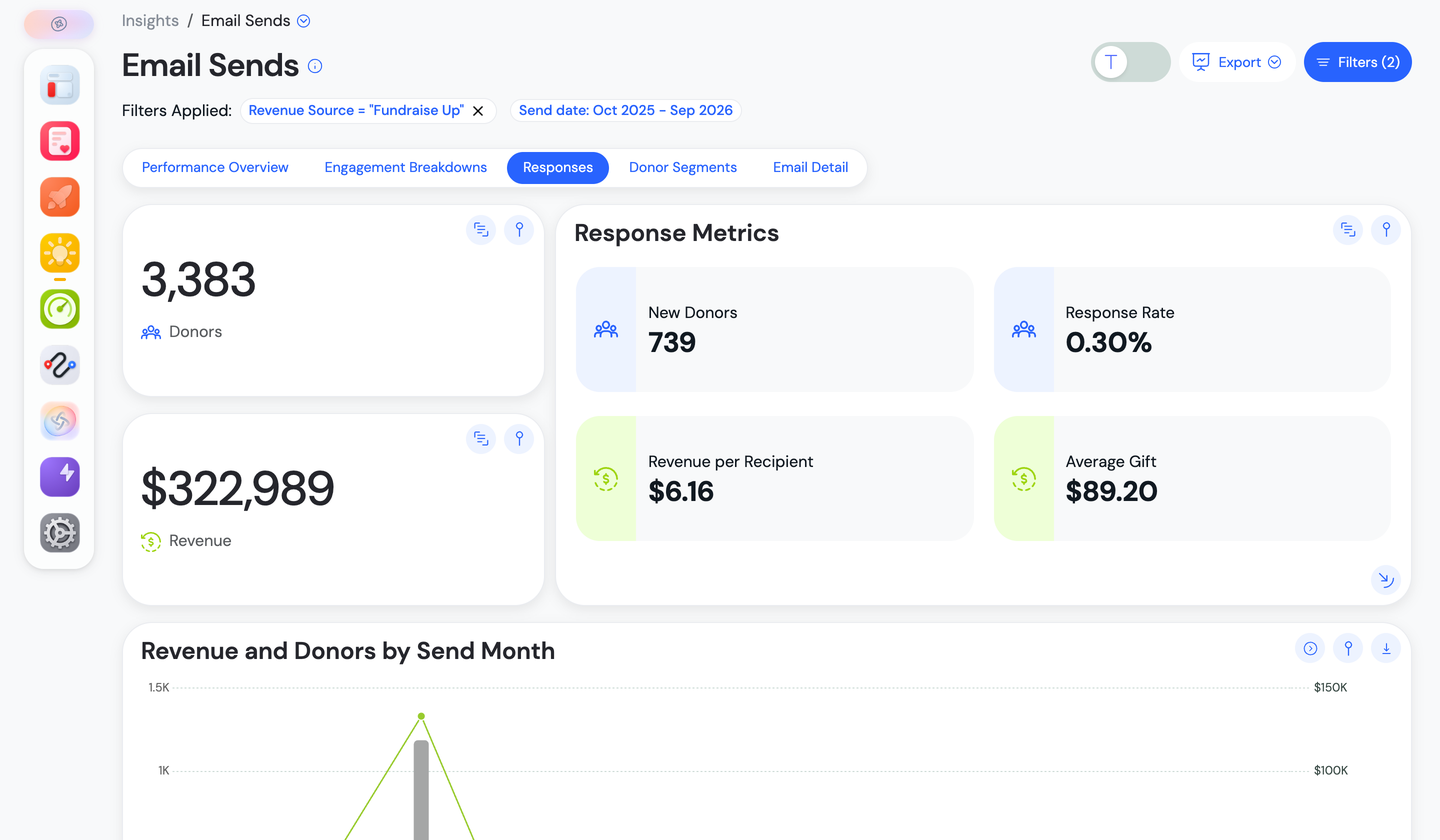Viewport: 1440px width, 840px height.
Task: Click the arrow icon at Response Metrics corner
Action: click(x=1385, y=579)
